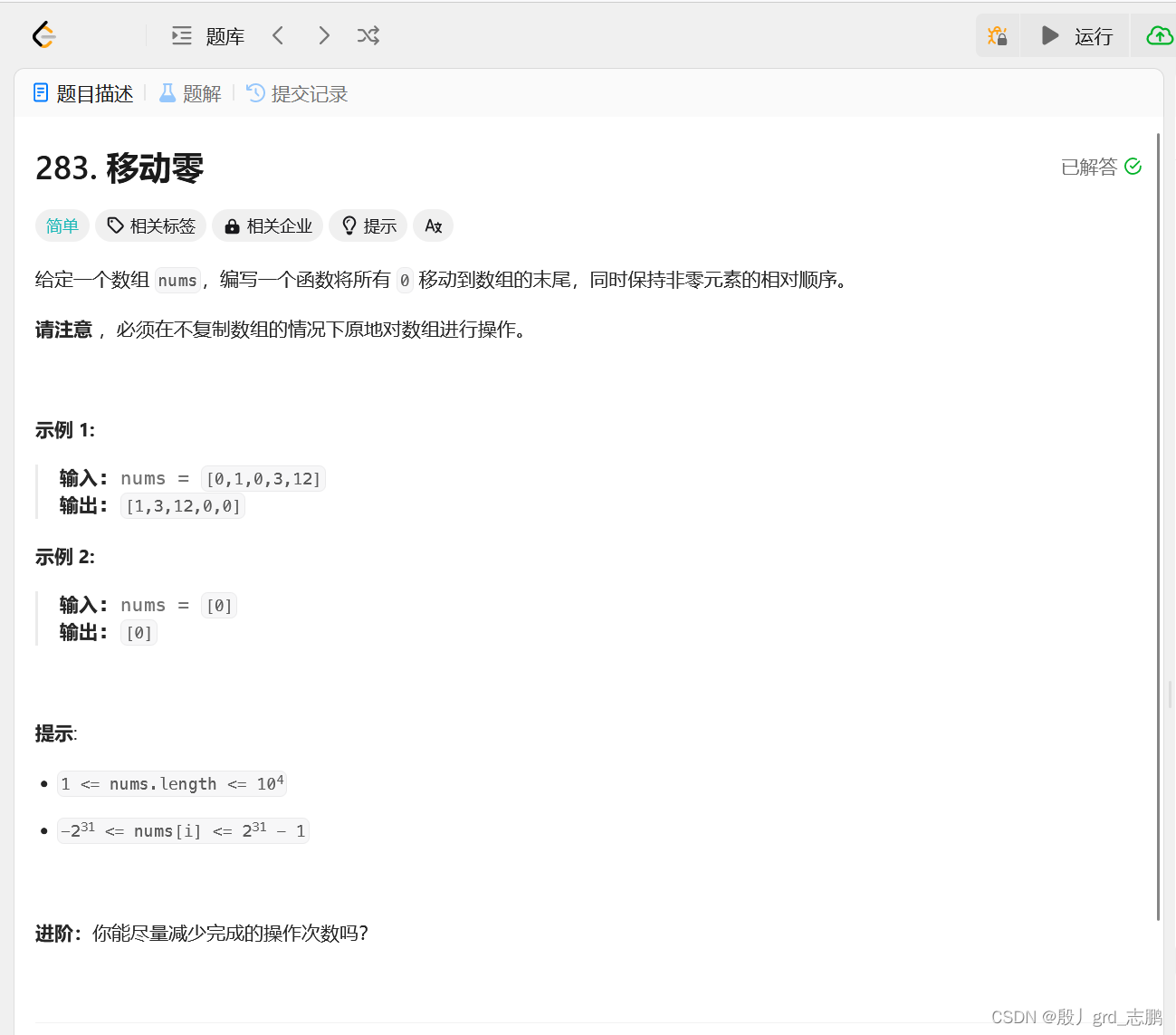Click the 题解 flask icon
This screenshot has height=1035, width=1176.
[x=167, y=92]
